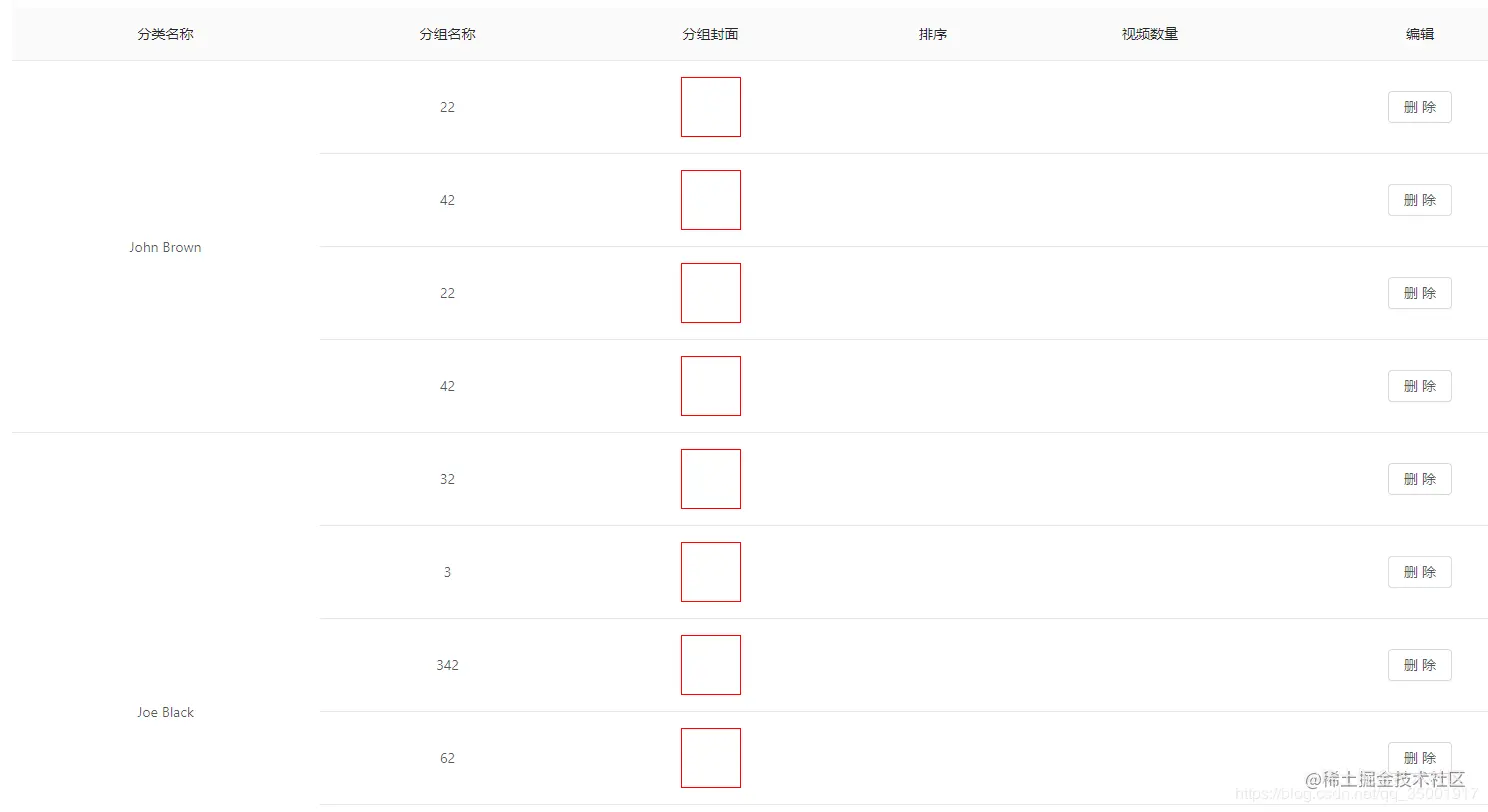Screen dimensions: 1488x812
Task: Click group name cell 62
Action: [447, 758]
